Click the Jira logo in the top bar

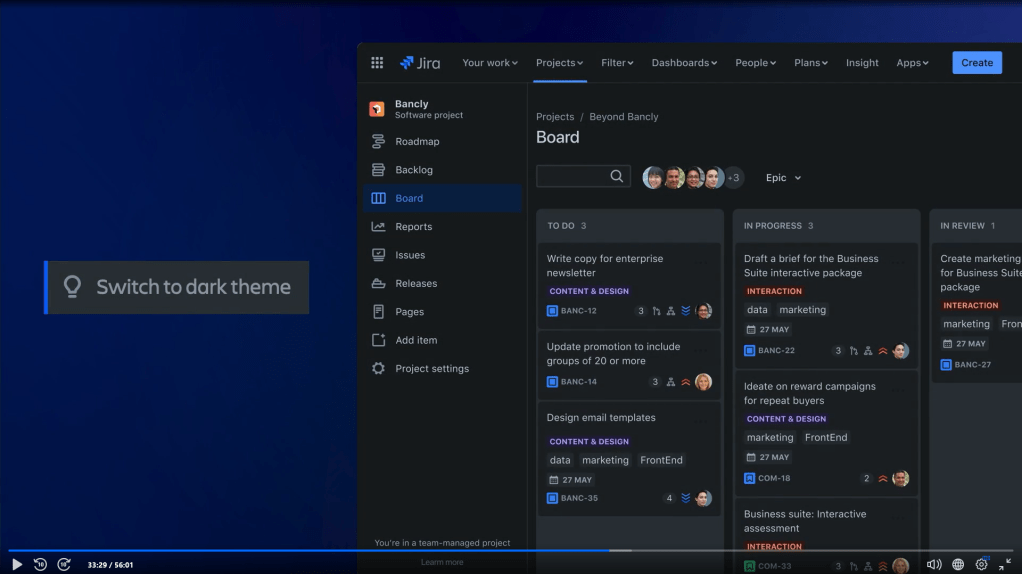[420, 63]
